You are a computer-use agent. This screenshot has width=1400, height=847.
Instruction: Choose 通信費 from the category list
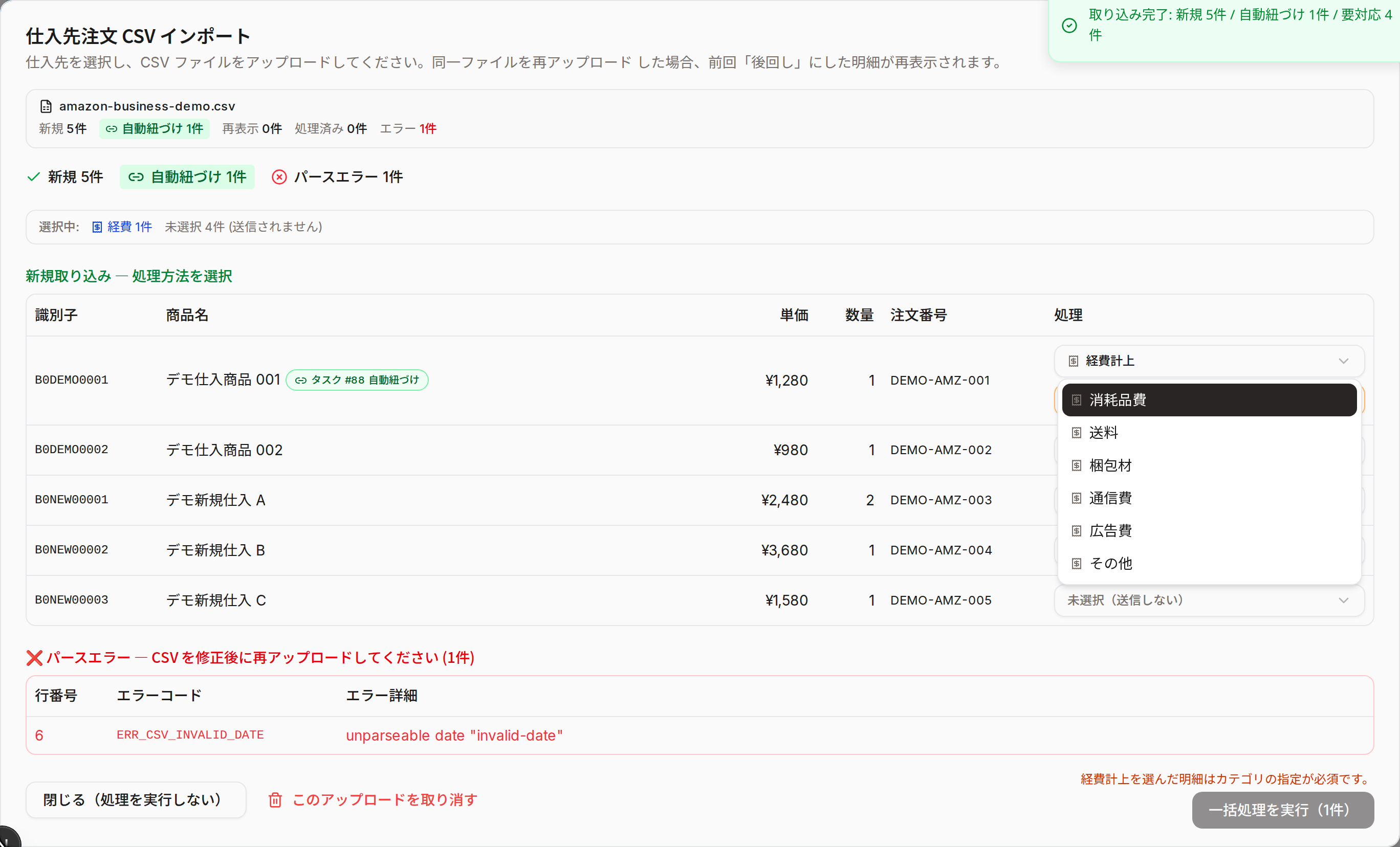tap(1209, 498)
